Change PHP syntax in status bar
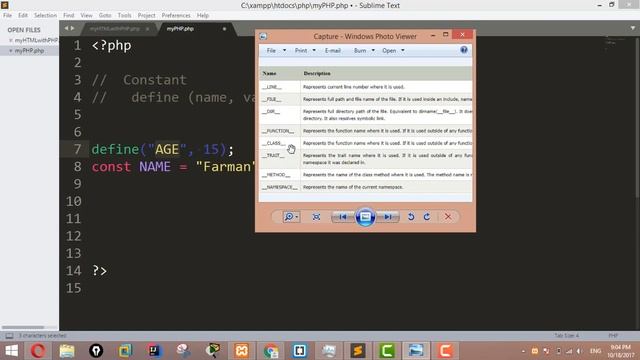640x360 pixels. point(613,336)
